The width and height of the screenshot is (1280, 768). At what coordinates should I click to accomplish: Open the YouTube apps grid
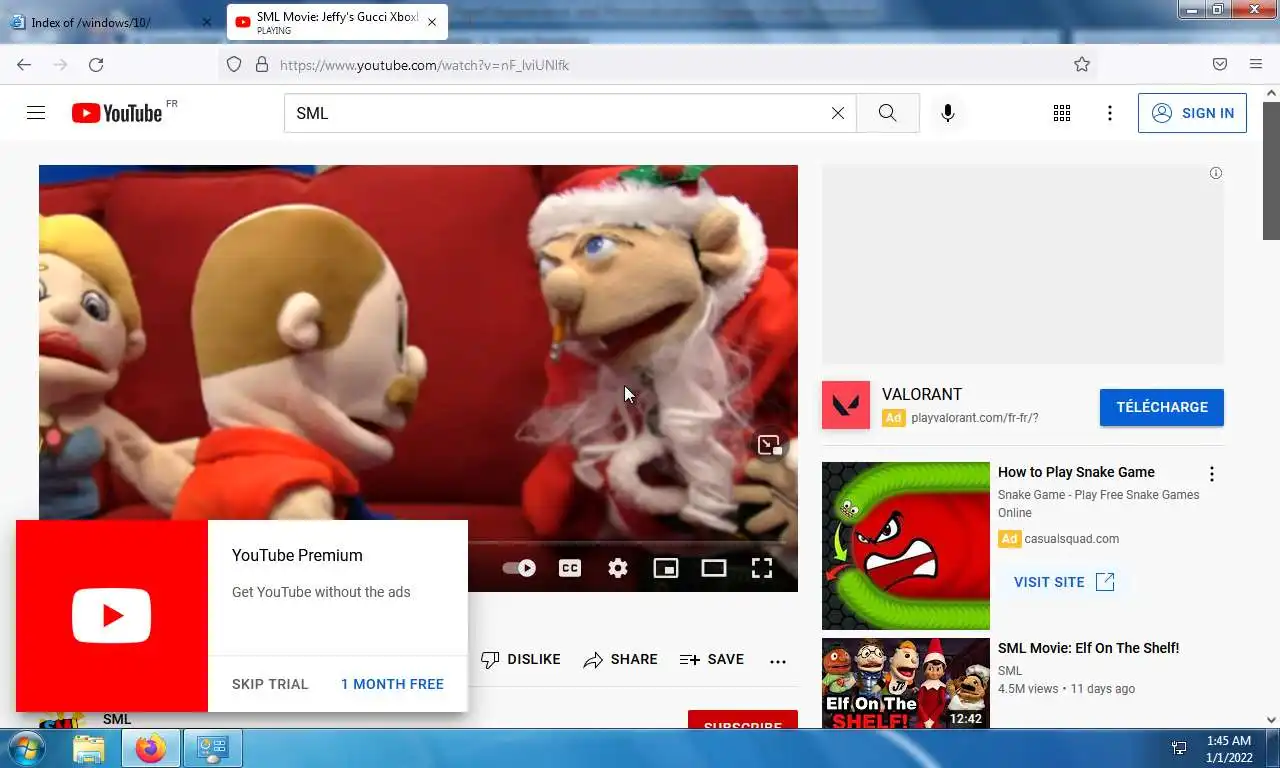1062,113
